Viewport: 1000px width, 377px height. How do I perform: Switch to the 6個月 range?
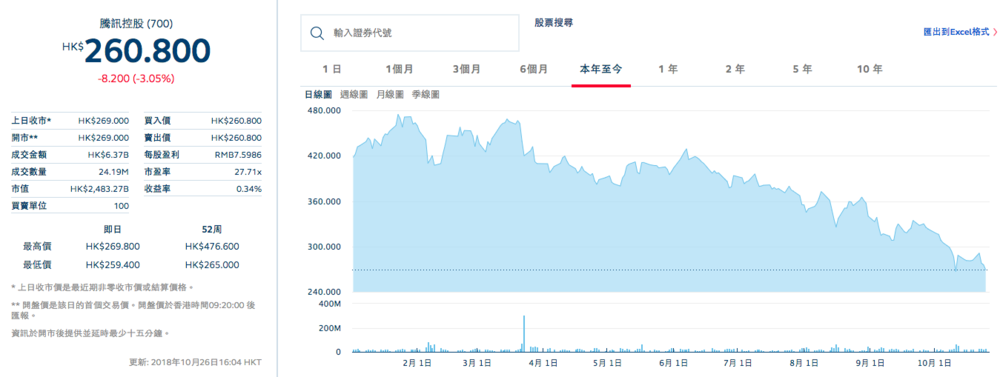point(533,70)
